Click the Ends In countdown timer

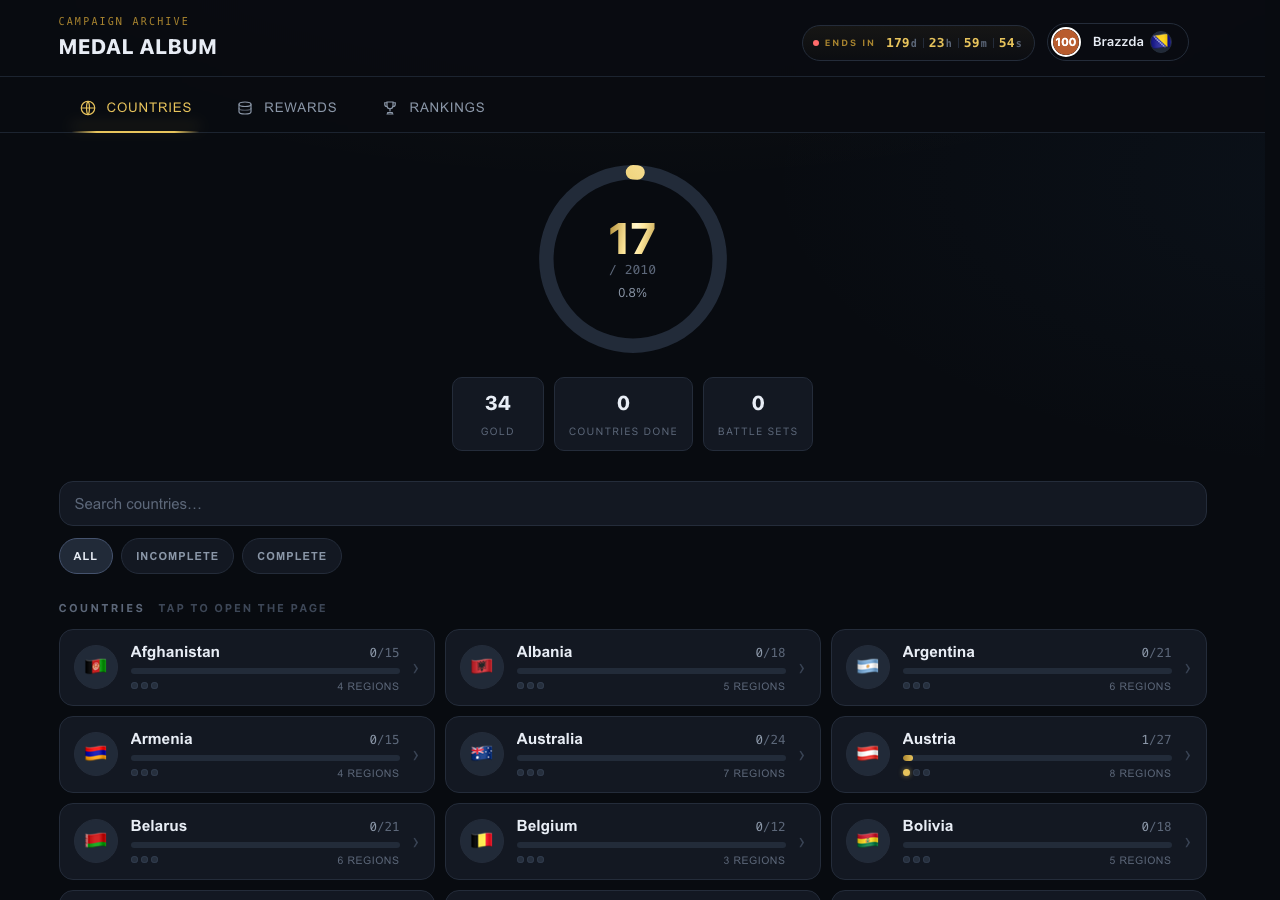[918, 43]
